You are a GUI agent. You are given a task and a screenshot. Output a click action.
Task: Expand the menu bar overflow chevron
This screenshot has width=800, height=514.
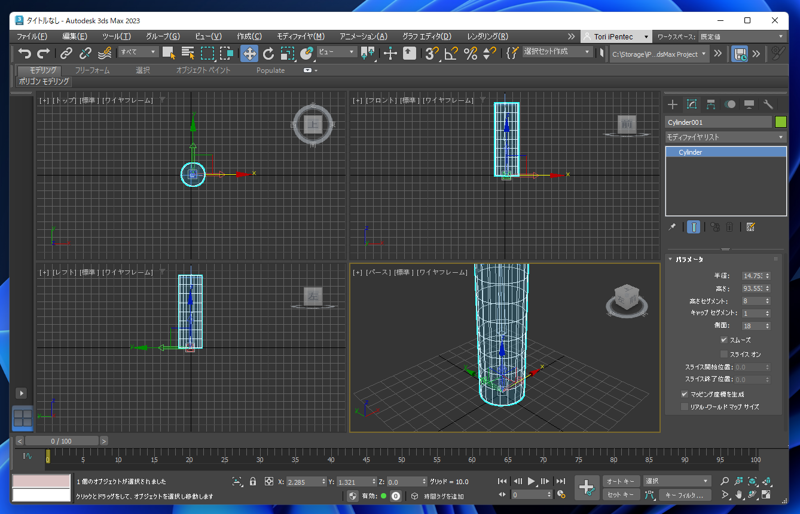pos(571,37)
